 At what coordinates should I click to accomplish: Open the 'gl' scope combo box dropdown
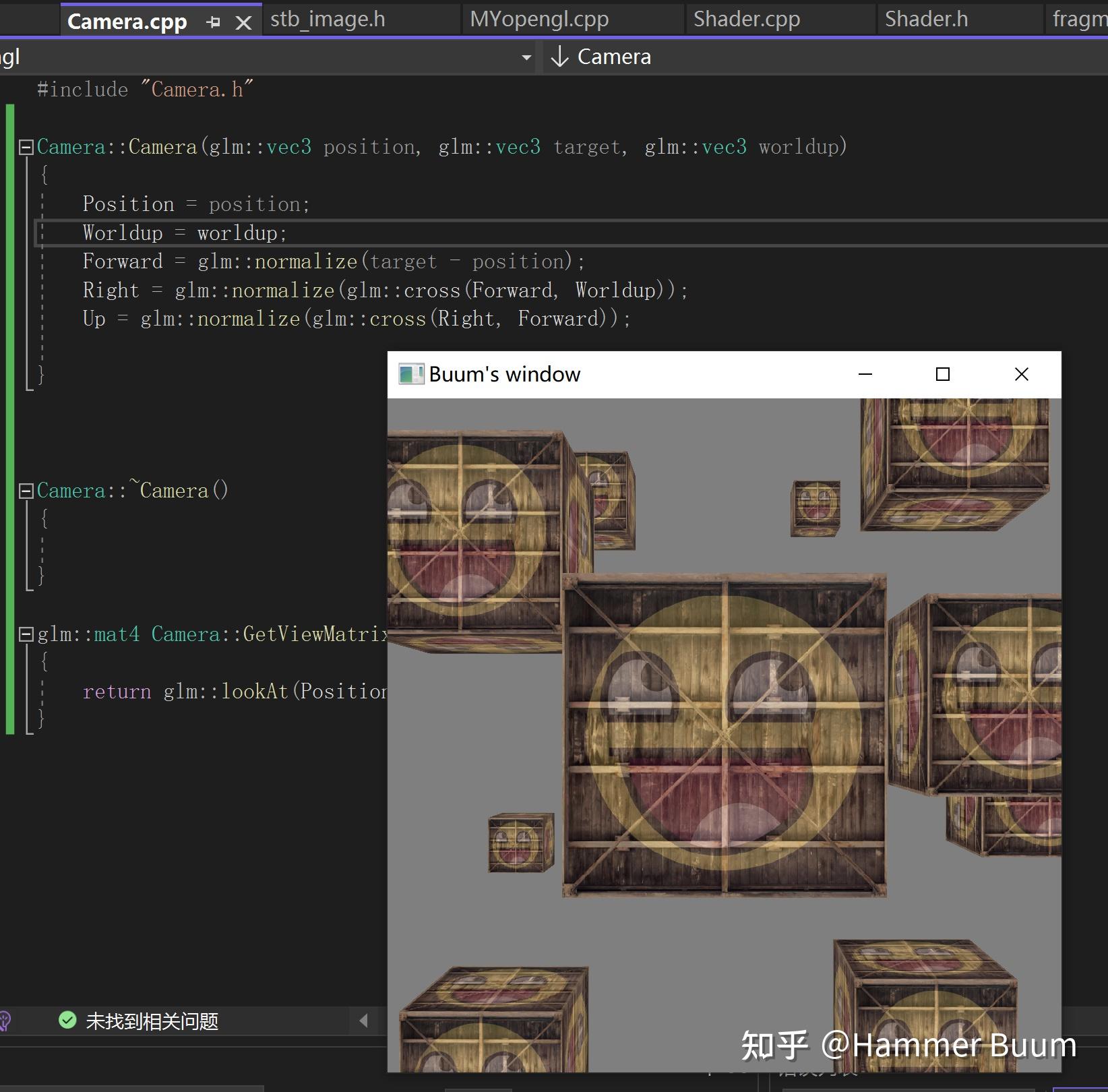point(527,57)
